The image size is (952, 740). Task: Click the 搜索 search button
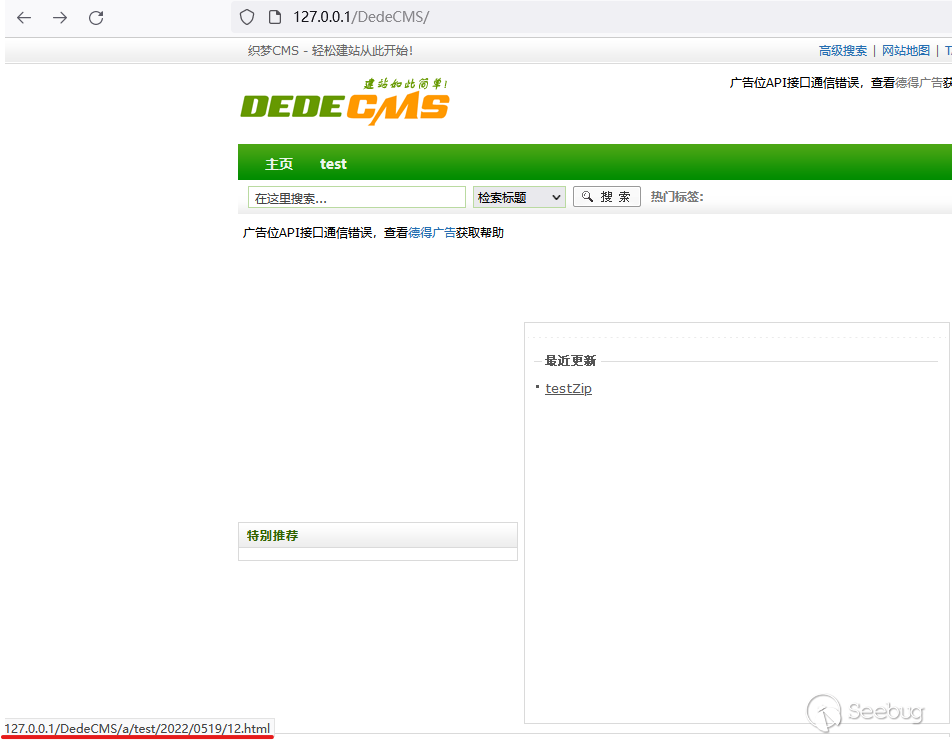pos(607,197)
